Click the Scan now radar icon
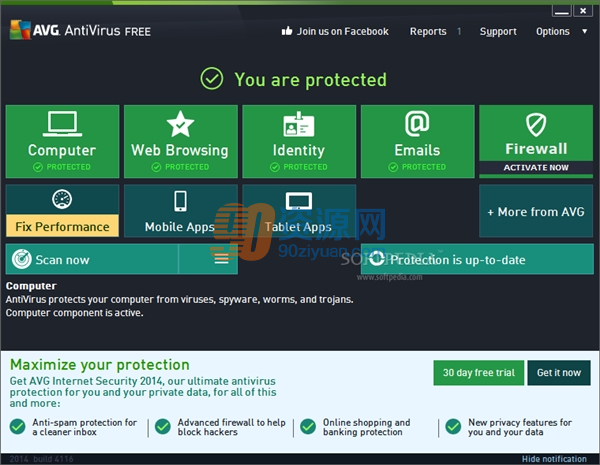 pyautogui.click(x=22, y=259)
